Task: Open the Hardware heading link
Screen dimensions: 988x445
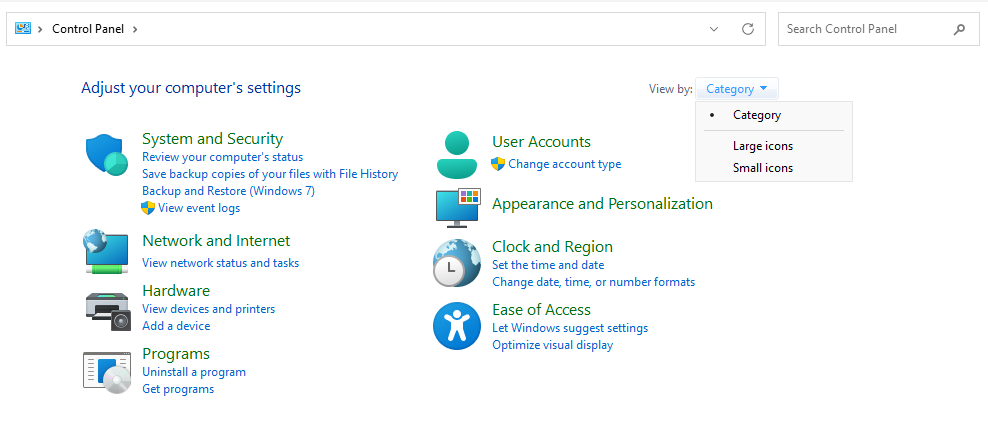Action: (176, 291)
